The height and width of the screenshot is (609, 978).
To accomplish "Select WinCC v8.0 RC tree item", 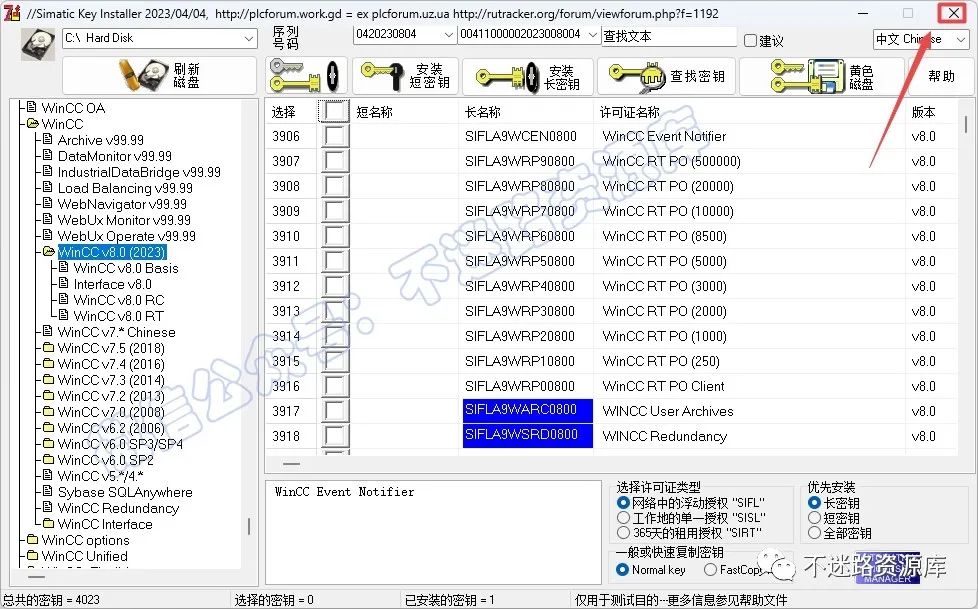I will point(119,300).
